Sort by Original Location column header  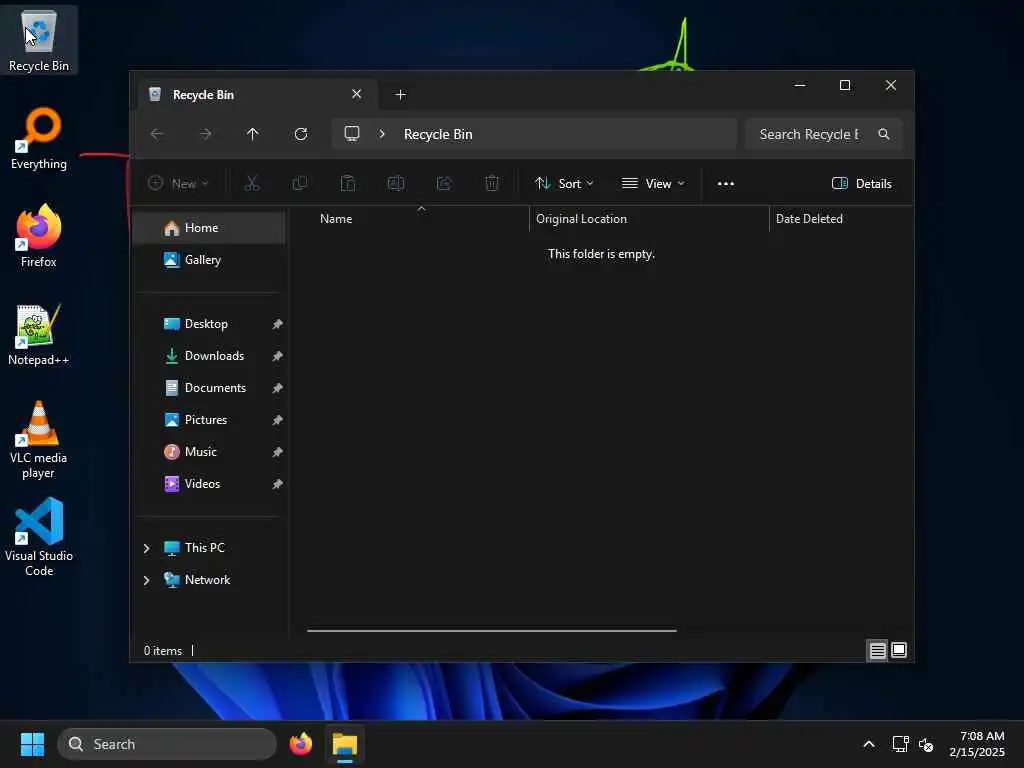[x=649, y=219]
